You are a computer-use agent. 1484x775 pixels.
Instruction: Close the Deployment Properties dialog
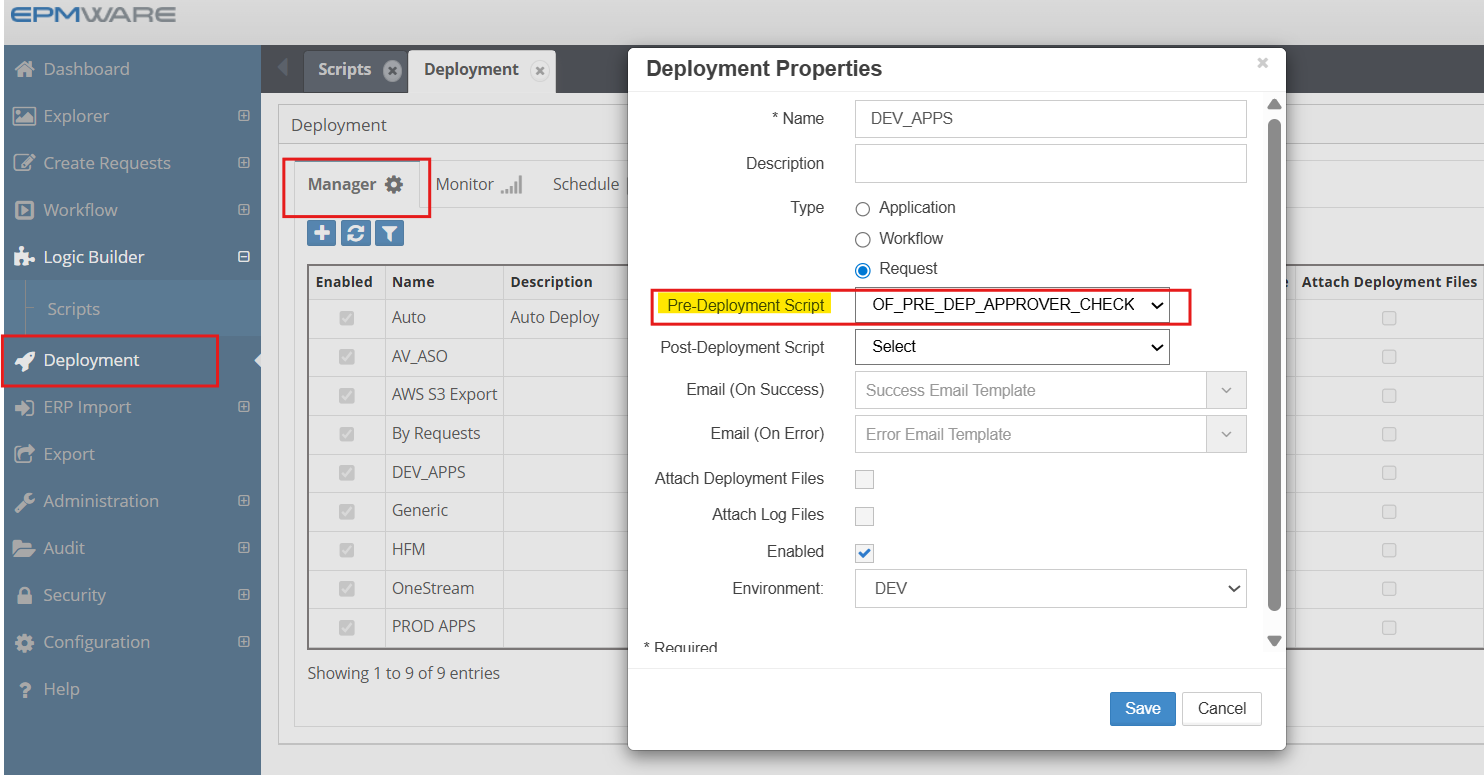point(1262,63)
